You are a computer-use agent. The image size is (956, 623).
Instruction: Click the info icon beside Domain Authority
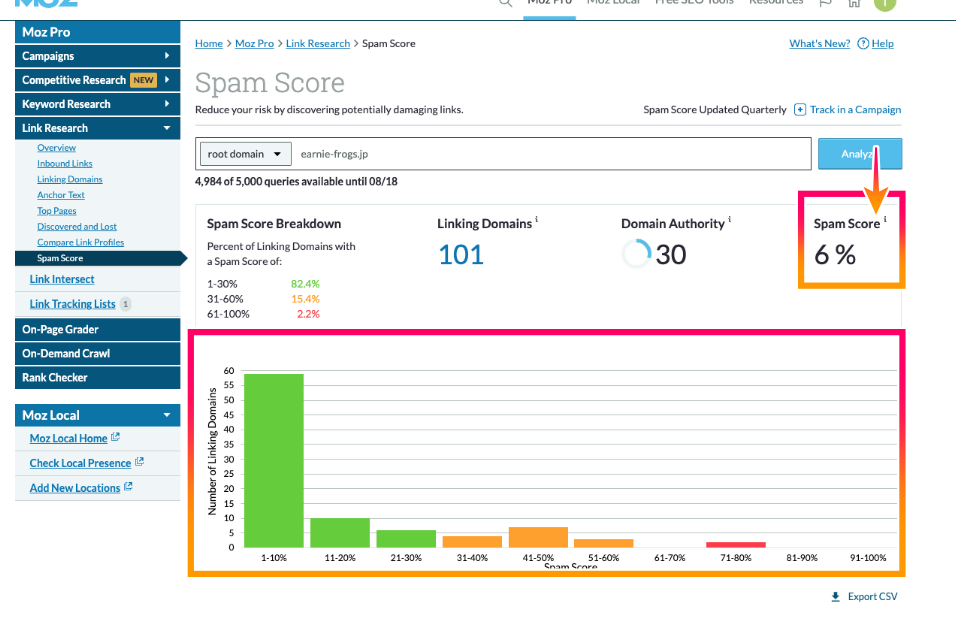pyautogui.click(x=729, y=219)
